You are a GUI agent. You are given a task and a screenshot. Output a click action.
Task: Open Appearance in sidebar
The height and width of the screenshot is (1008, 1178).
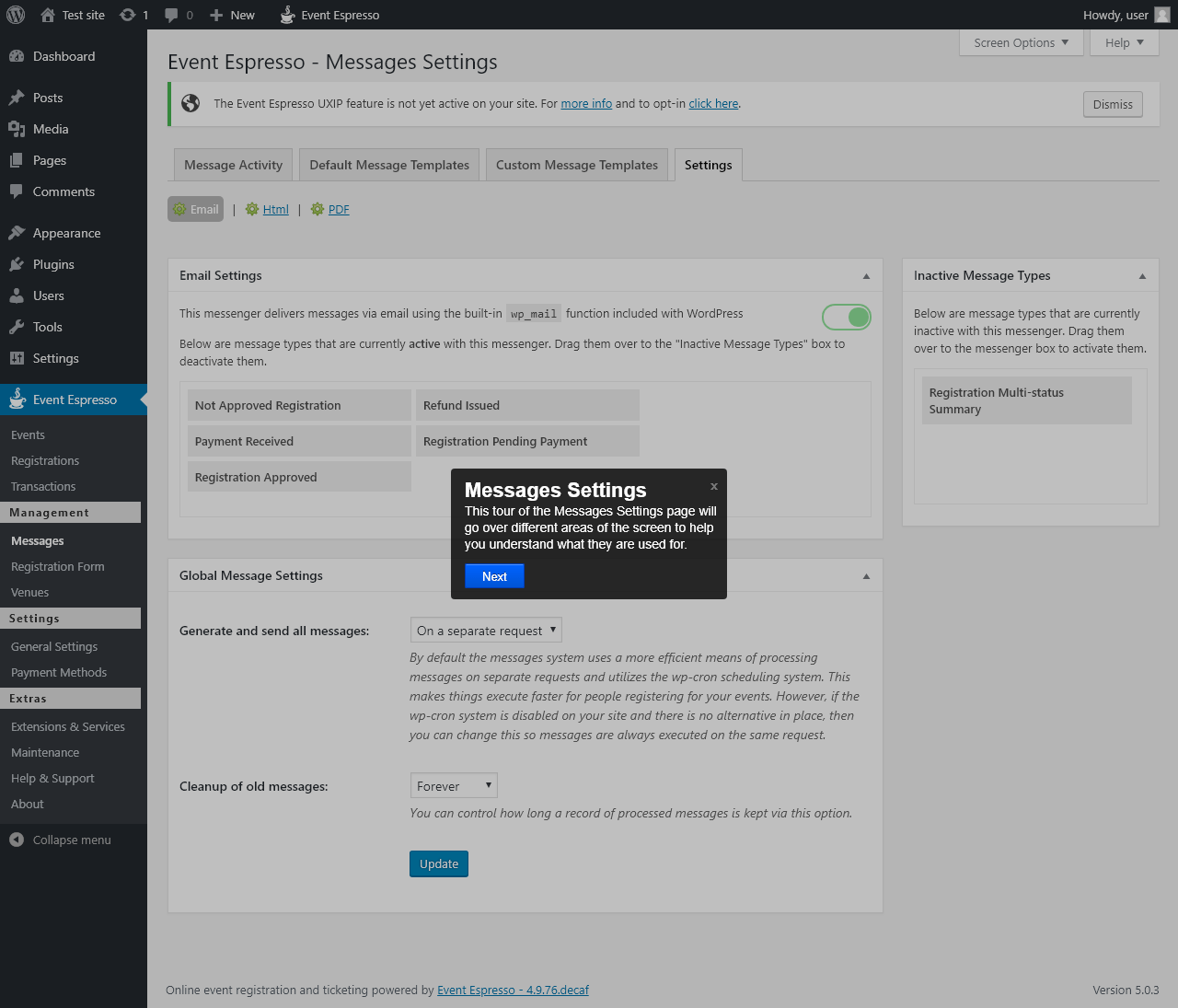click(74, 233)
